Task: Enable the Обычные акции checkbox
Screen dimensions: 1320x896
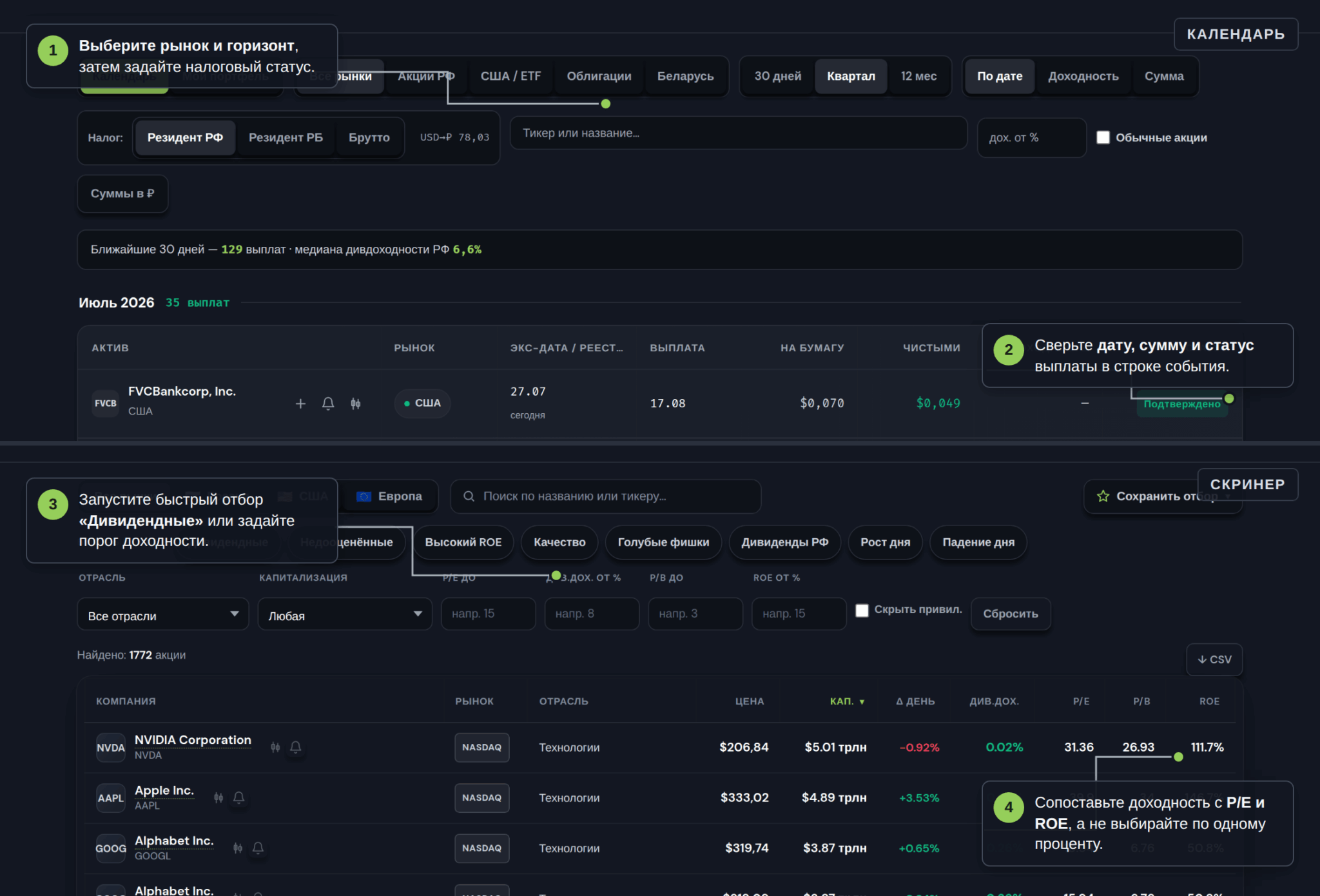Action: point(1103,137)
